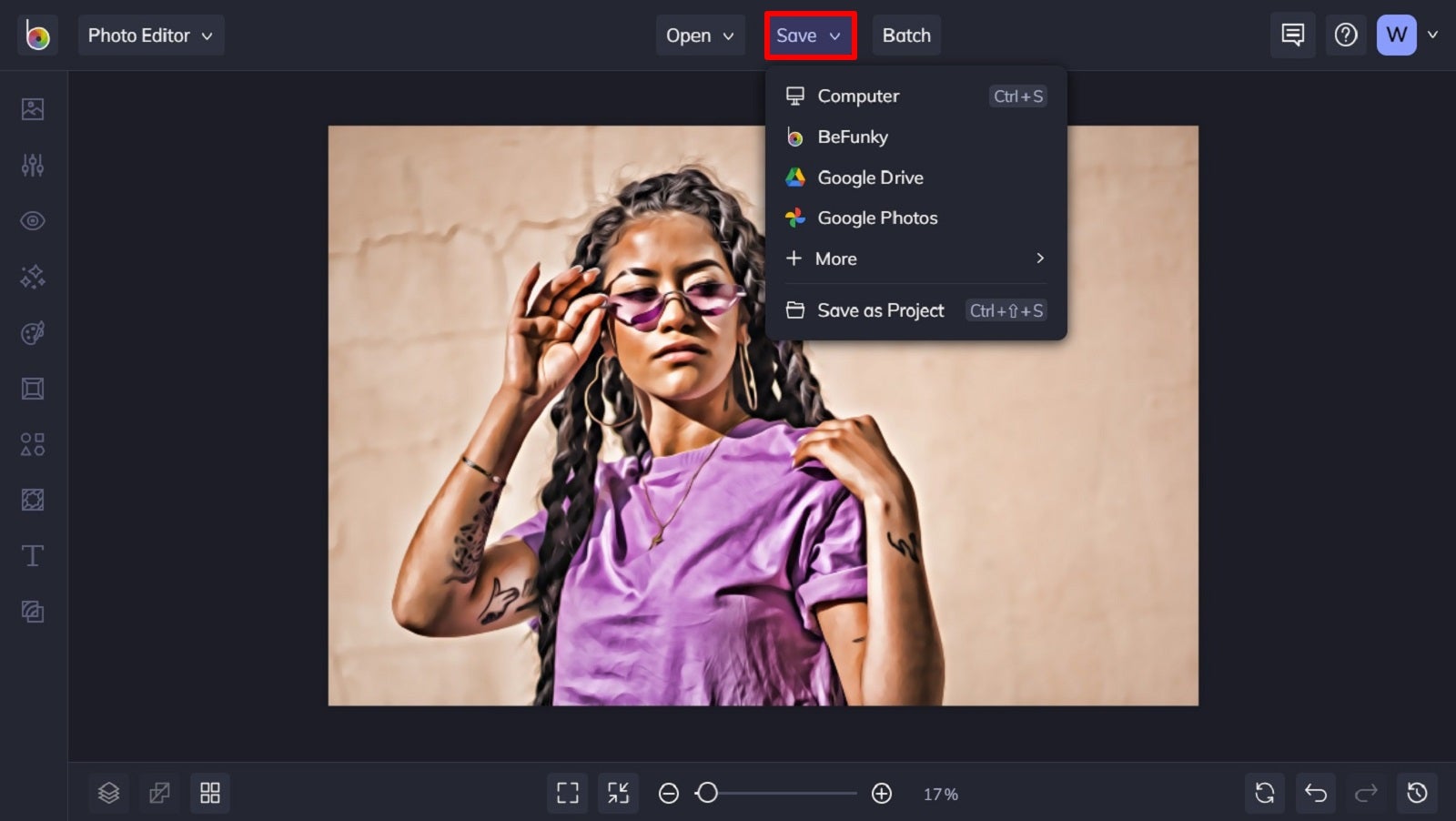The width and height of the screenshot is (1456, 821).
Task: Open the edit History panel
Action: pos(1417,793)
